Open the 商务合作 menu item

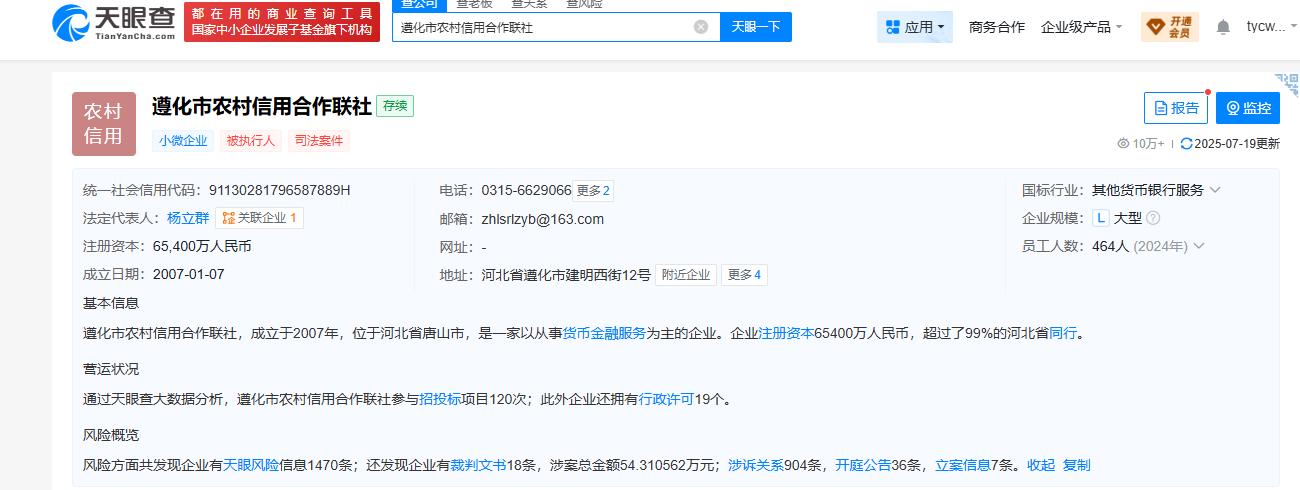point(997,27)
